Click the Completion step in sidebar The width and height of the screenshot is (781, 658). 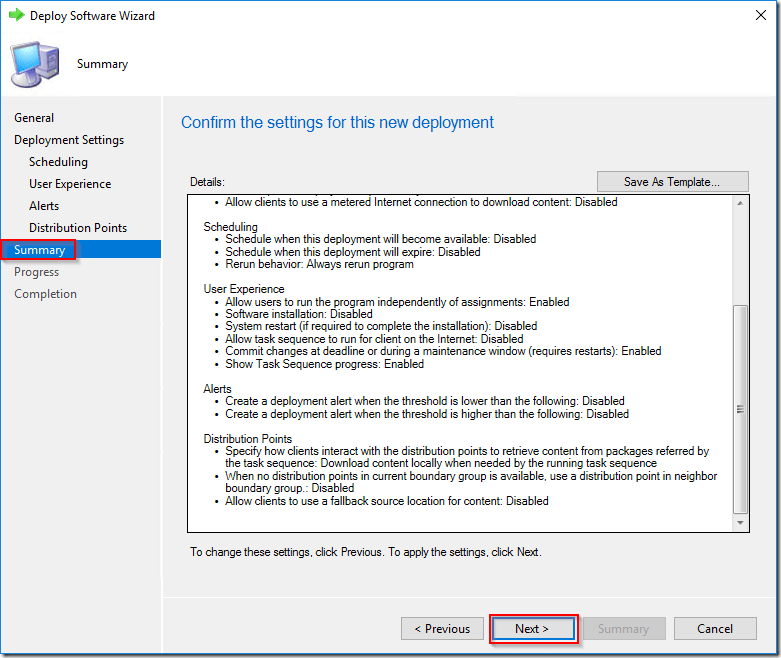45,294
